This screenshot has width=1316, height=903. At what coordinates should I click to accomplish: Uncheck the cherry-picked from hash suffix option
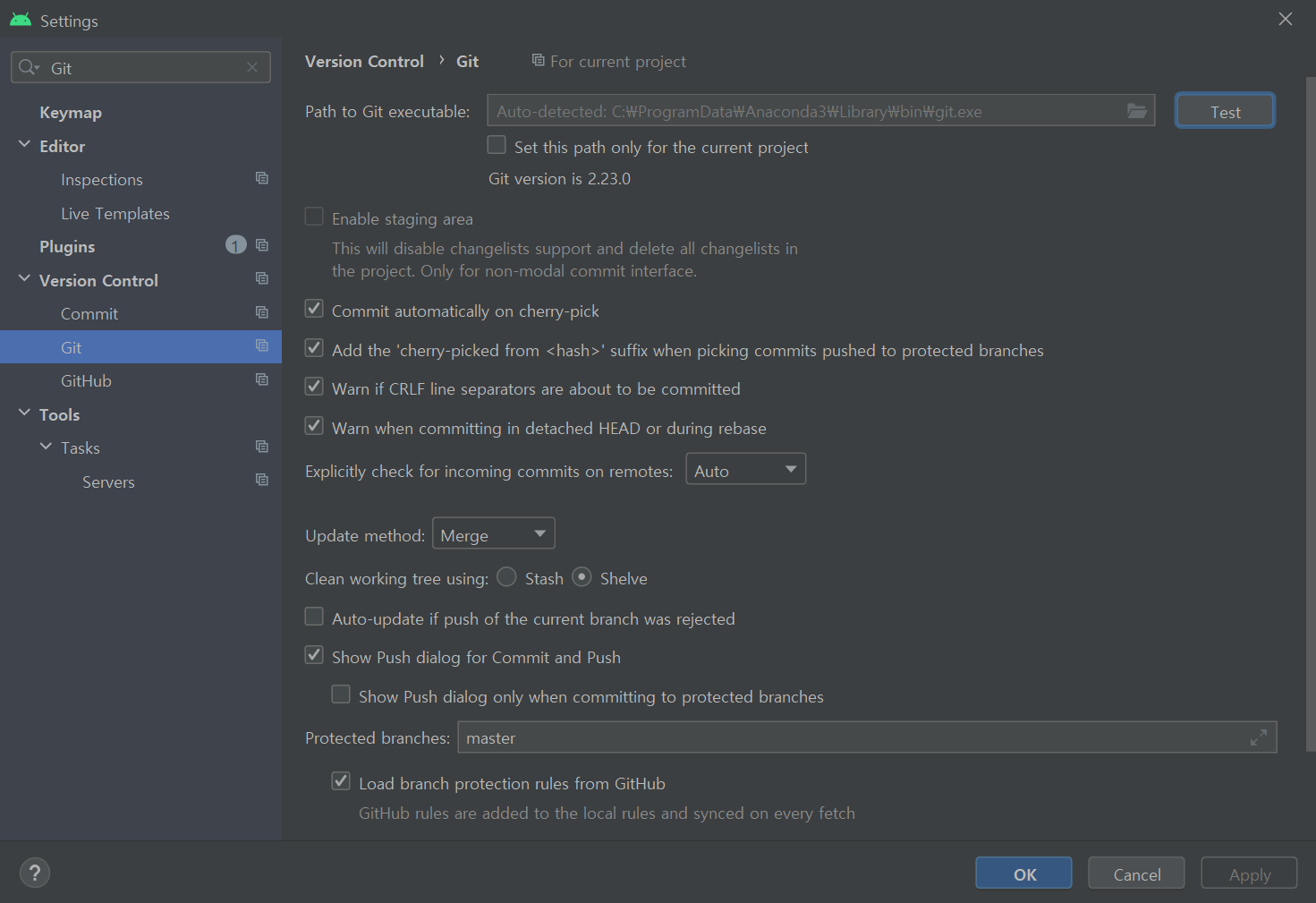(x=314, y=348)
